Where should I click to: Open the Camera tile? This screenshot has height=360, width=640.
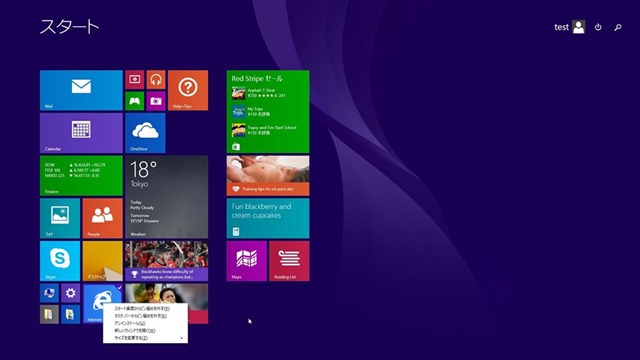[156, 101]
